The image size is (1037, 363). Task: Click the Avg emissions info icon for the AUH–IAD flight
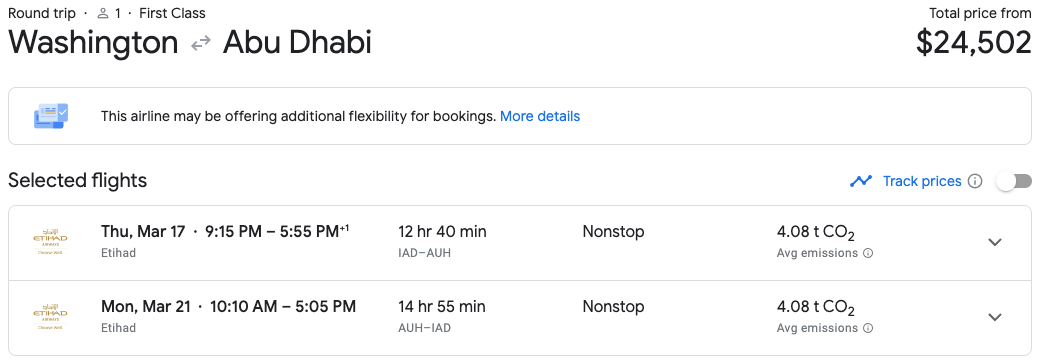(868, 328)
